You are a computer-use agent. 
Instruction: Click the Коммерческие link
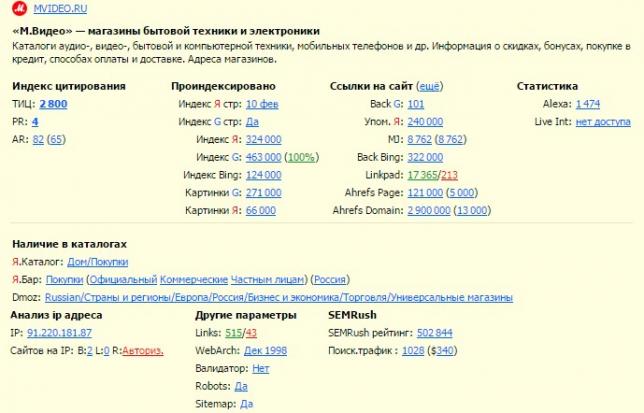tap(194, 280)
